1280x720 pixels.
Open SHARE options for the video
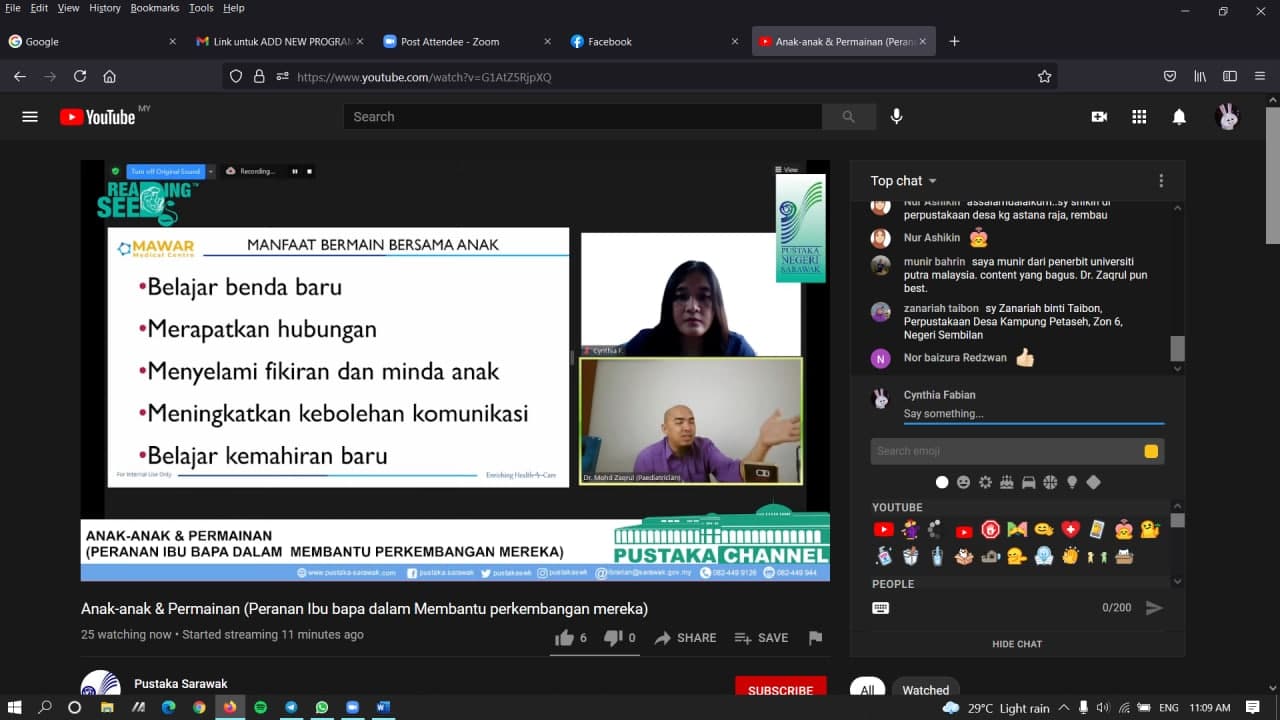coord(685,638)
